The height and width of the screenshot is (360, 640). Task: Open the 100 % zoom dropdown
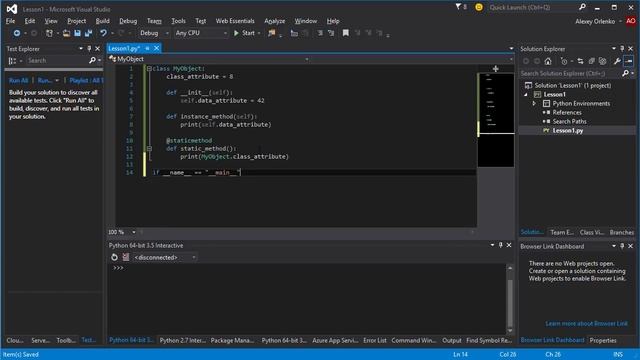[133, 232]
